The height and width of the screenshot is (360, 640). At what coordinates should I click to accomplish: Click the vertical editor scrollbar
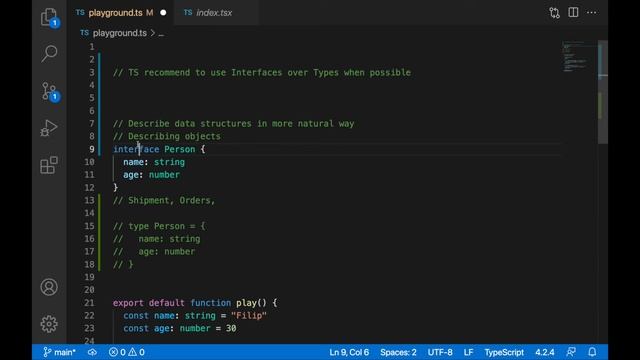click(603, 92)
